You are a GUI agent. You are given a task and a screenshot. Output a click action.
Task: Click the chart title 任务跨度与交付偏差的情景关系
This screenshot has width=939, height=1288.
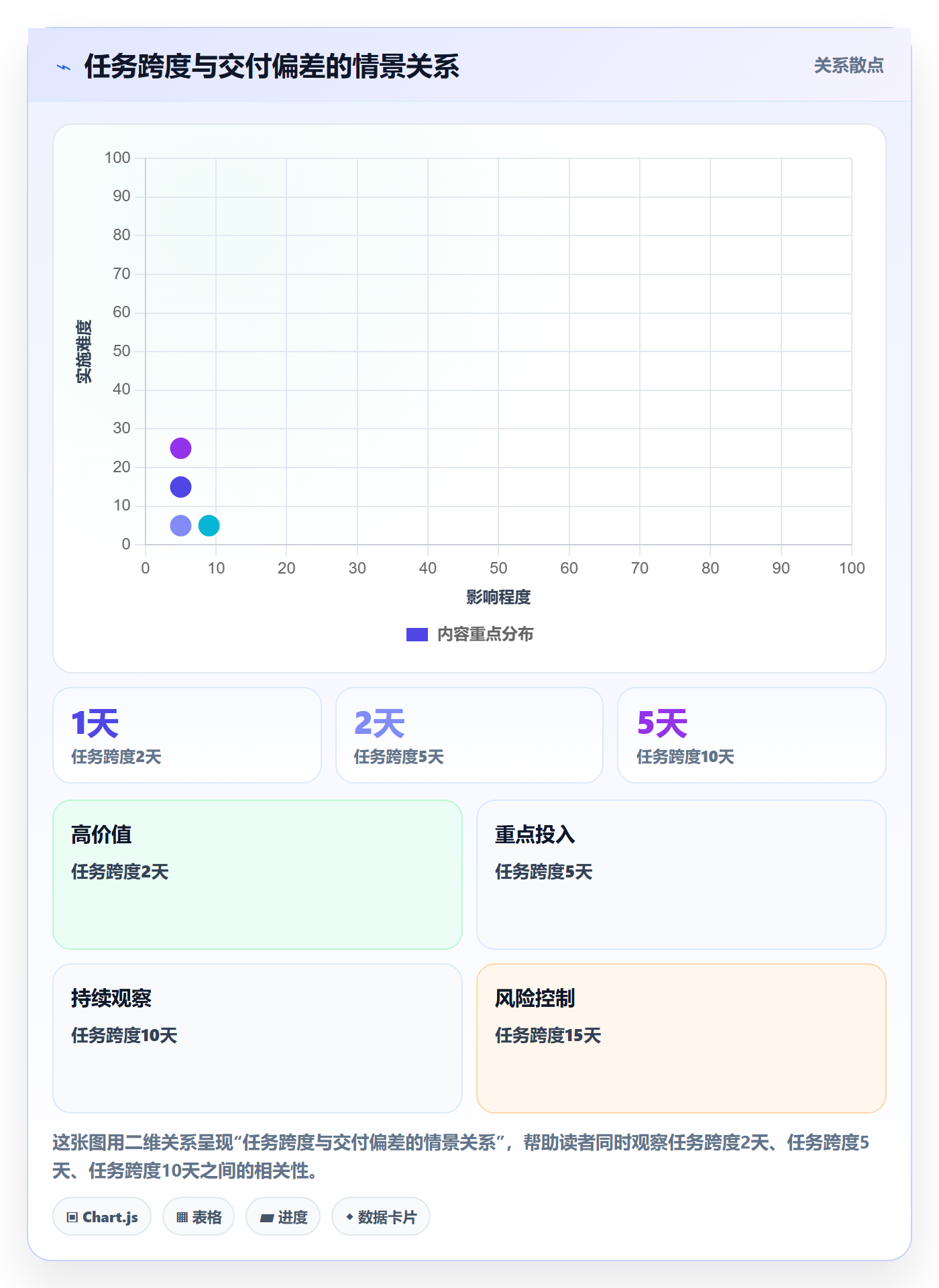pos(272,67)
